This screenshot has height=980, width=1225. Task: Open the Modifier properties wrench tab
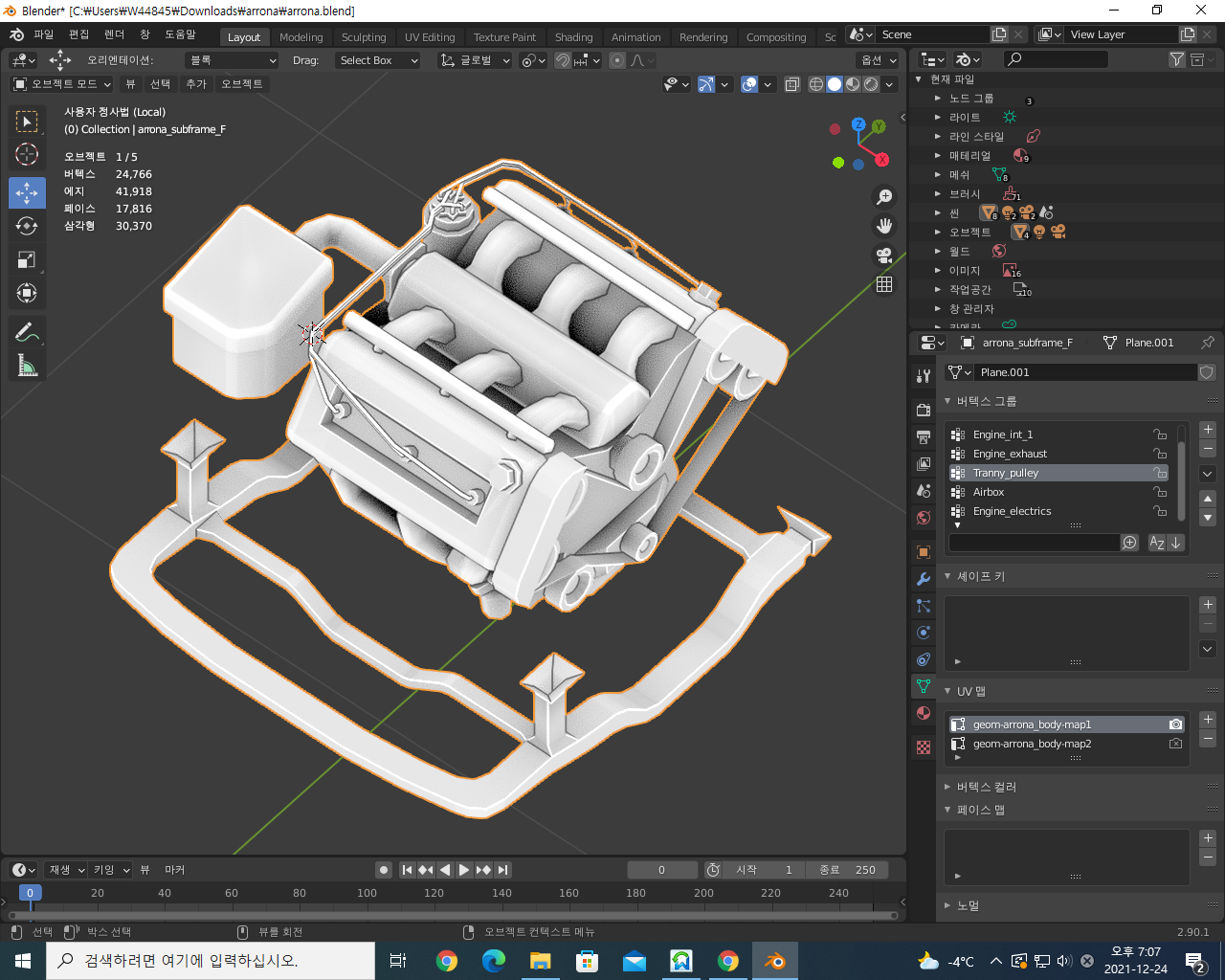tap(923, 579)
